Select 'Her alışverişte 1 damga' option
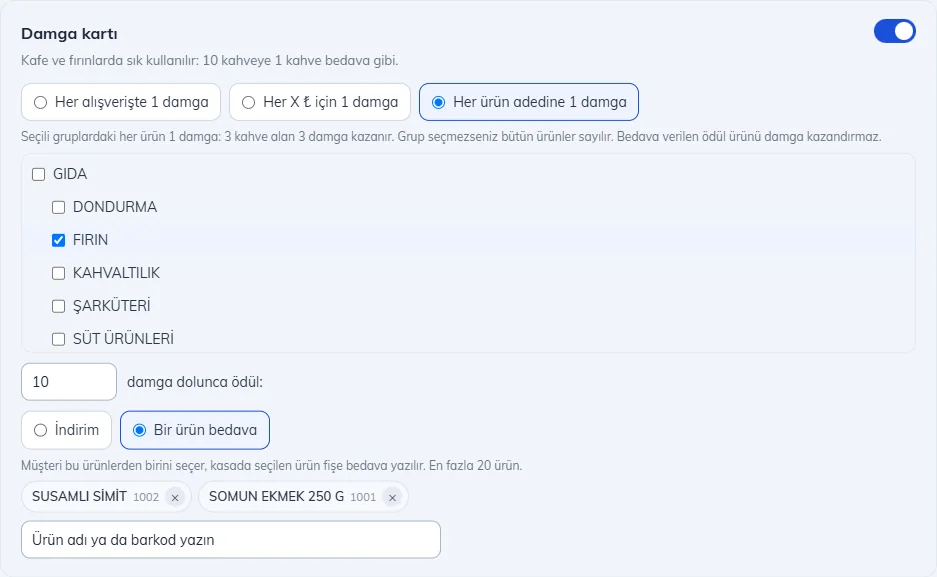 121,102
